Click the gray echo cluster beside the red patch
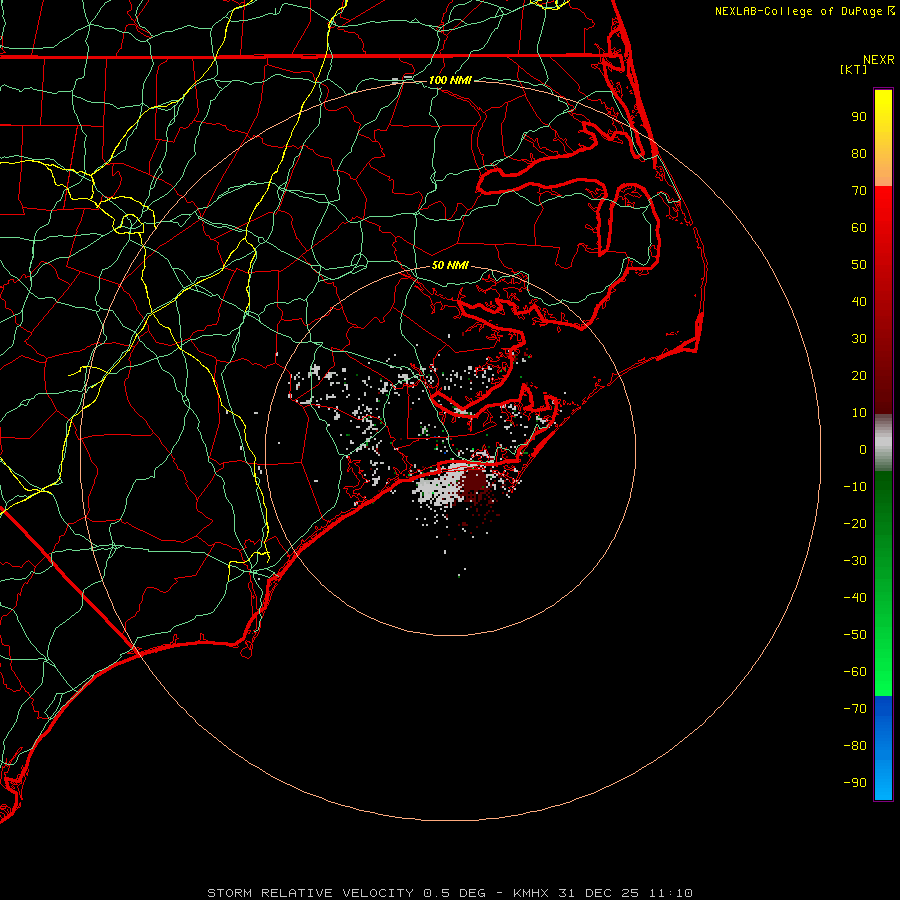The width and height of the screenshot is (900, 900). pos(439,489)
